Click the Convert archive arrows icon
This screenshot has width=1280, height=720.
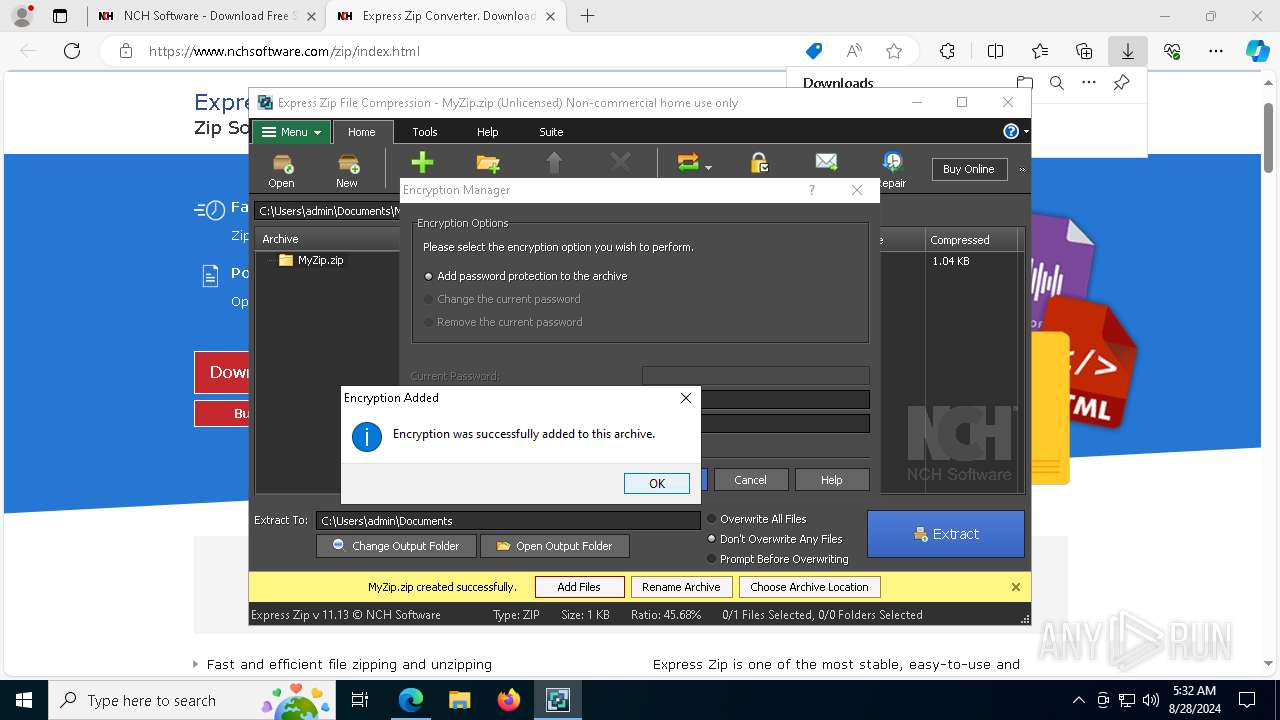(x=688, y=163)
